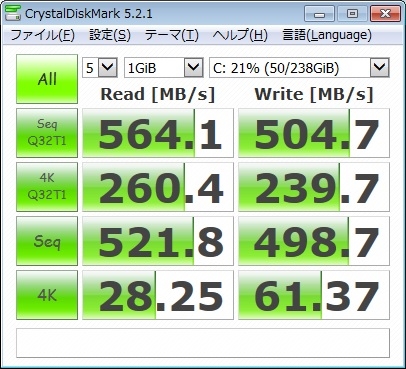This screenshot has width=406, height=369.
Task: Click the Seq Q32T1 read result 564.1
Action: tap(158, 133)
